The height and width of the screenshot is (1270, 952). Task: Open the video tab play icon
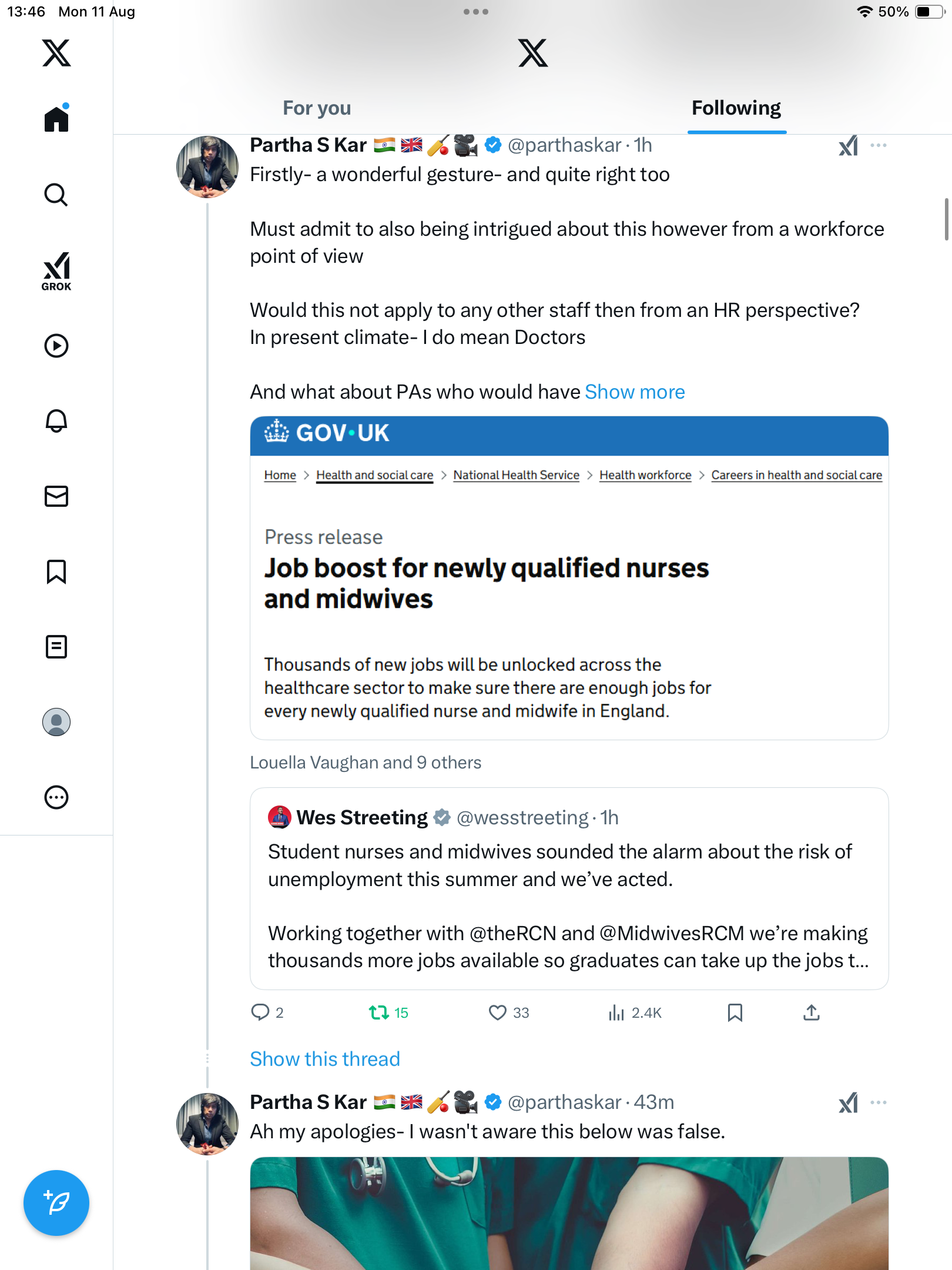(56, 346)
